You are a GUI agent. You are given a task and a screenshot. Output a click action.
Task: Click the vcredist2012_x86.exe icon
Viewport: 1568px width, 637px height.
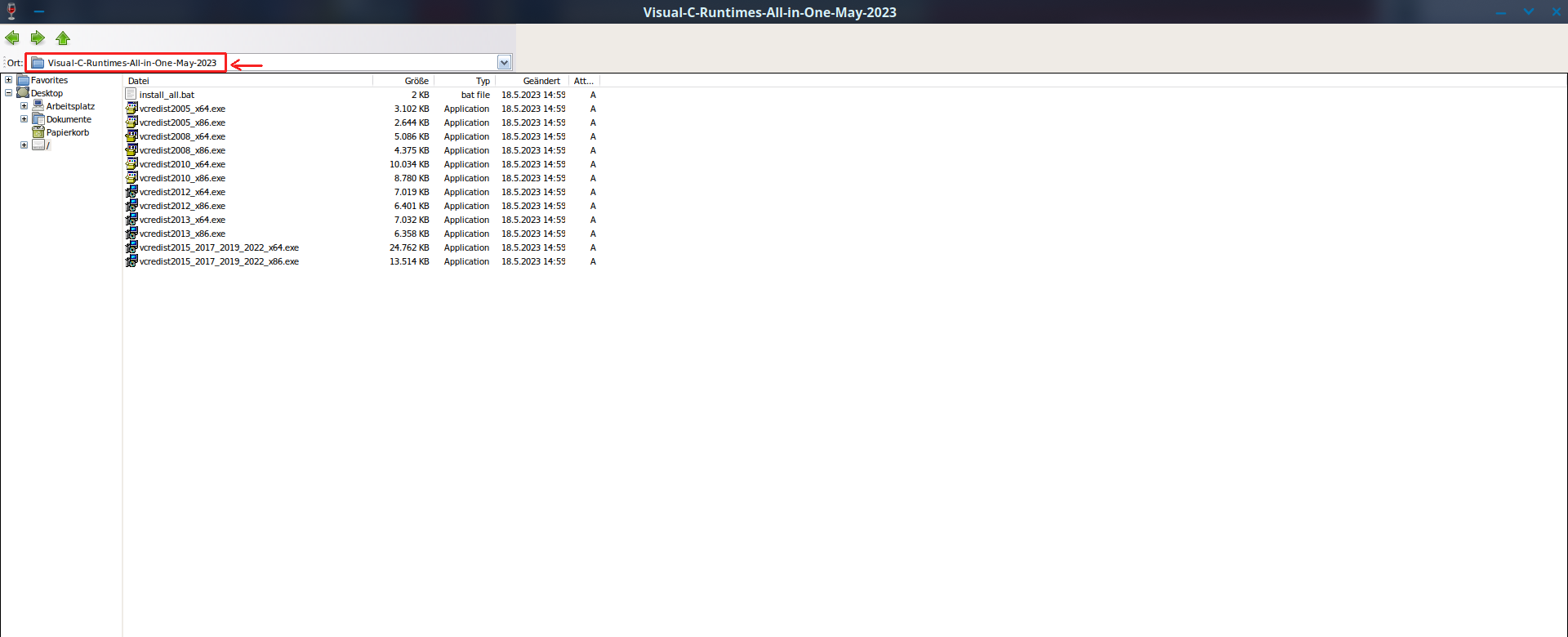pos(131,206)
